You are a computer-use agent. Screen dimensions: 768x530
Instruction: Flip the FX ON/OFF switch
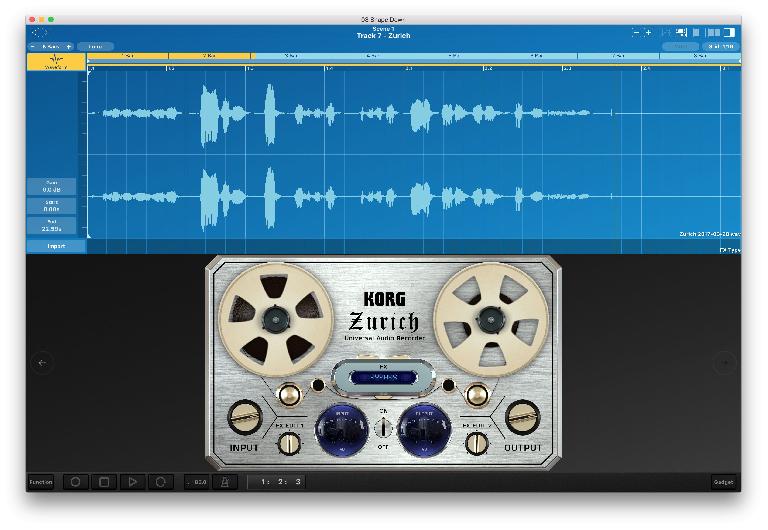click(x=384, y=428)
